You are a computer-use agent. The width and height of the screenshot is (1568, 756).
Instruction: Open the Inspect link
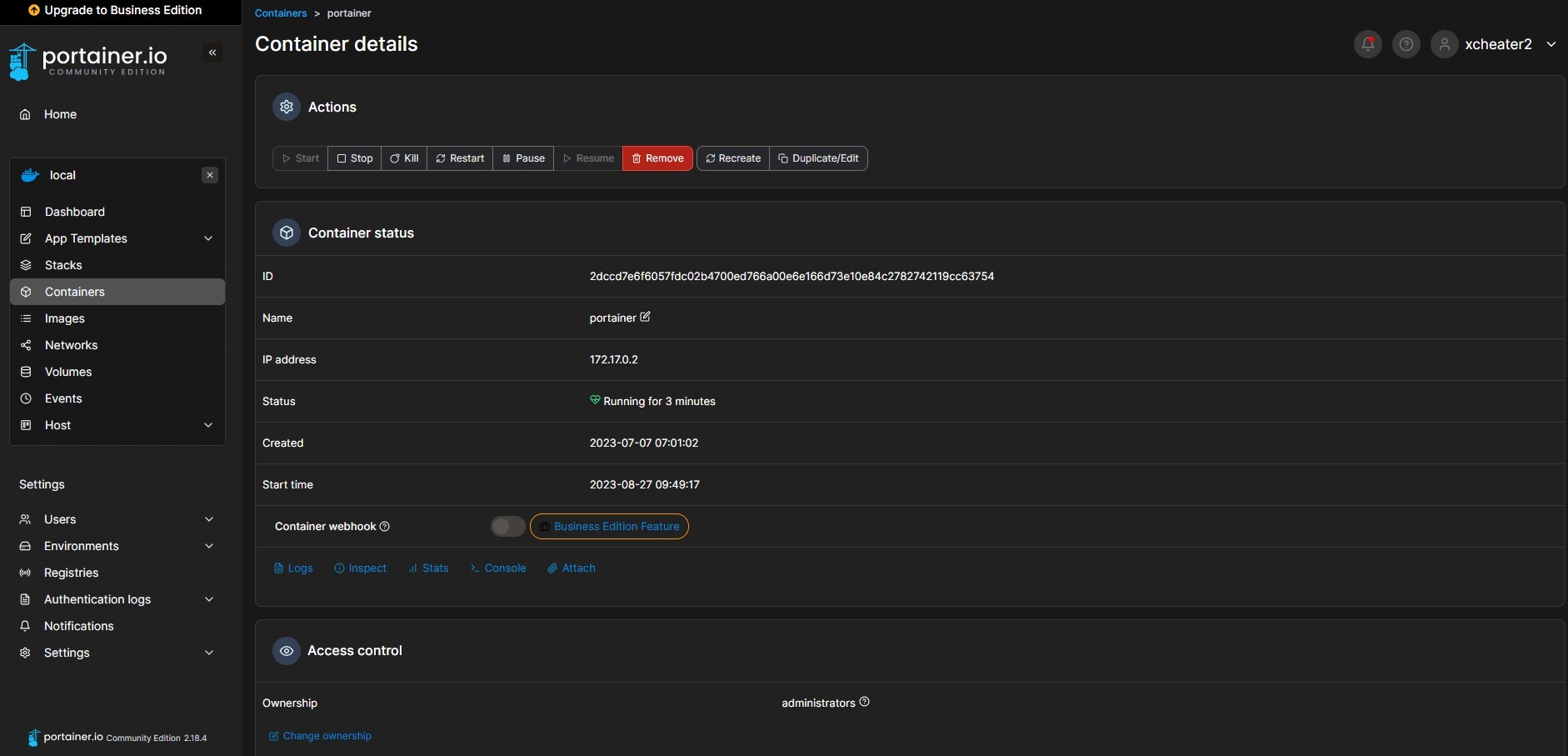(360, 568)
